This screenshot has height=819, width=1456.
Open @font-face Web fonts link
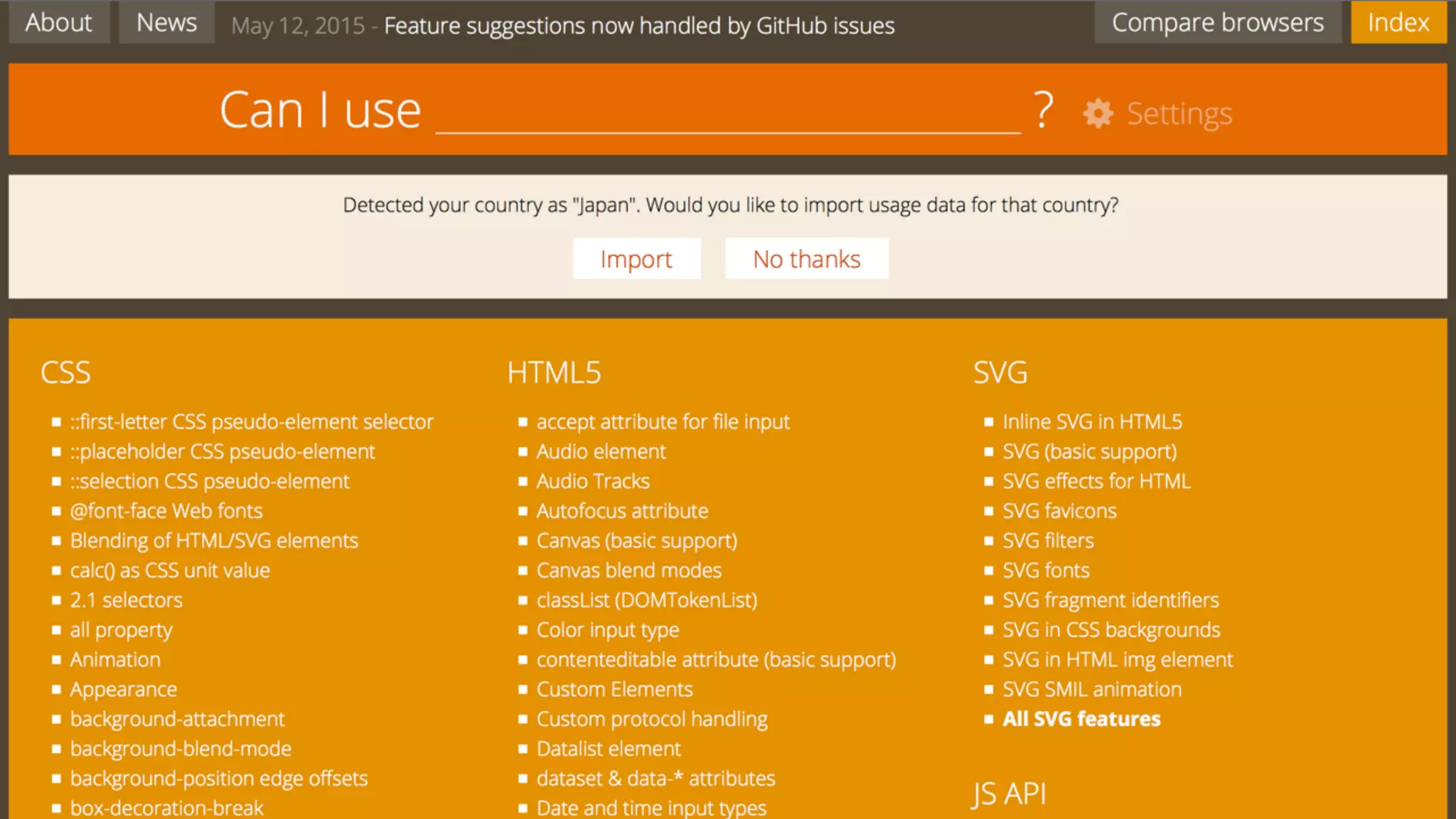[166, 510]
